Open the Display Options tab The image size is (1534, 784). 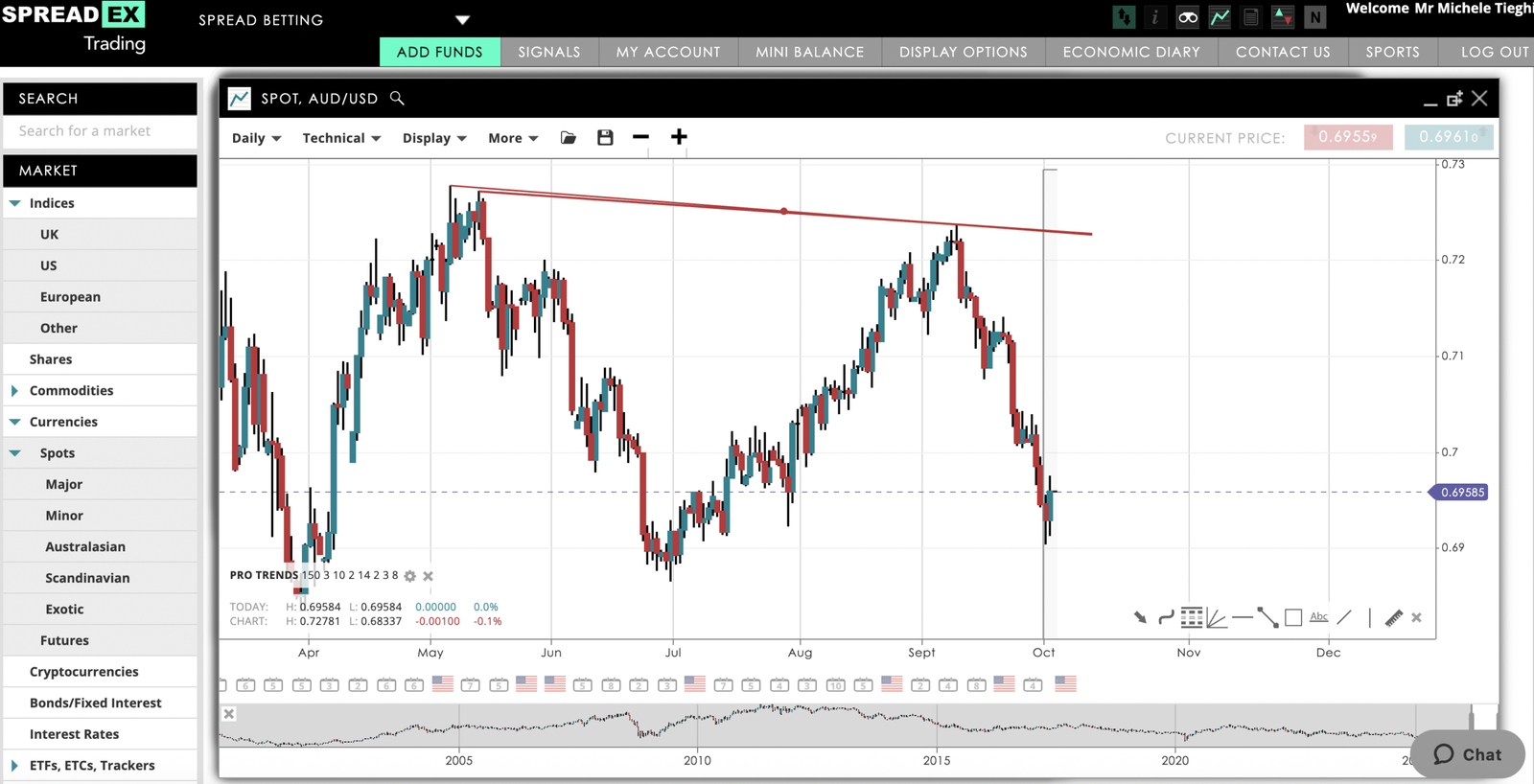coord(964,52)
